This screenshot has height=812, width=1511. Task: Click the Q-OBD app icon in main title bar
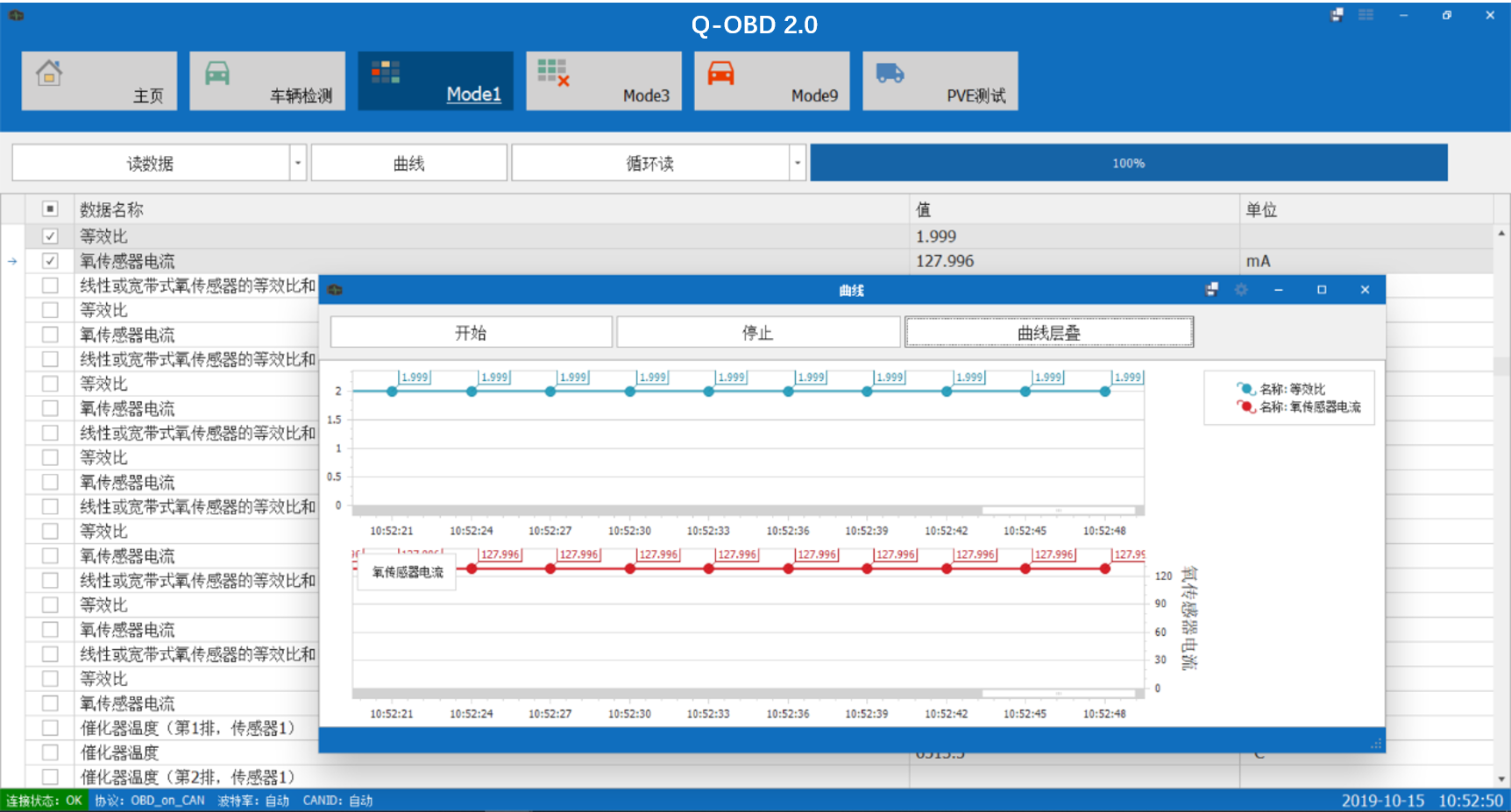(x=17, y=15)
